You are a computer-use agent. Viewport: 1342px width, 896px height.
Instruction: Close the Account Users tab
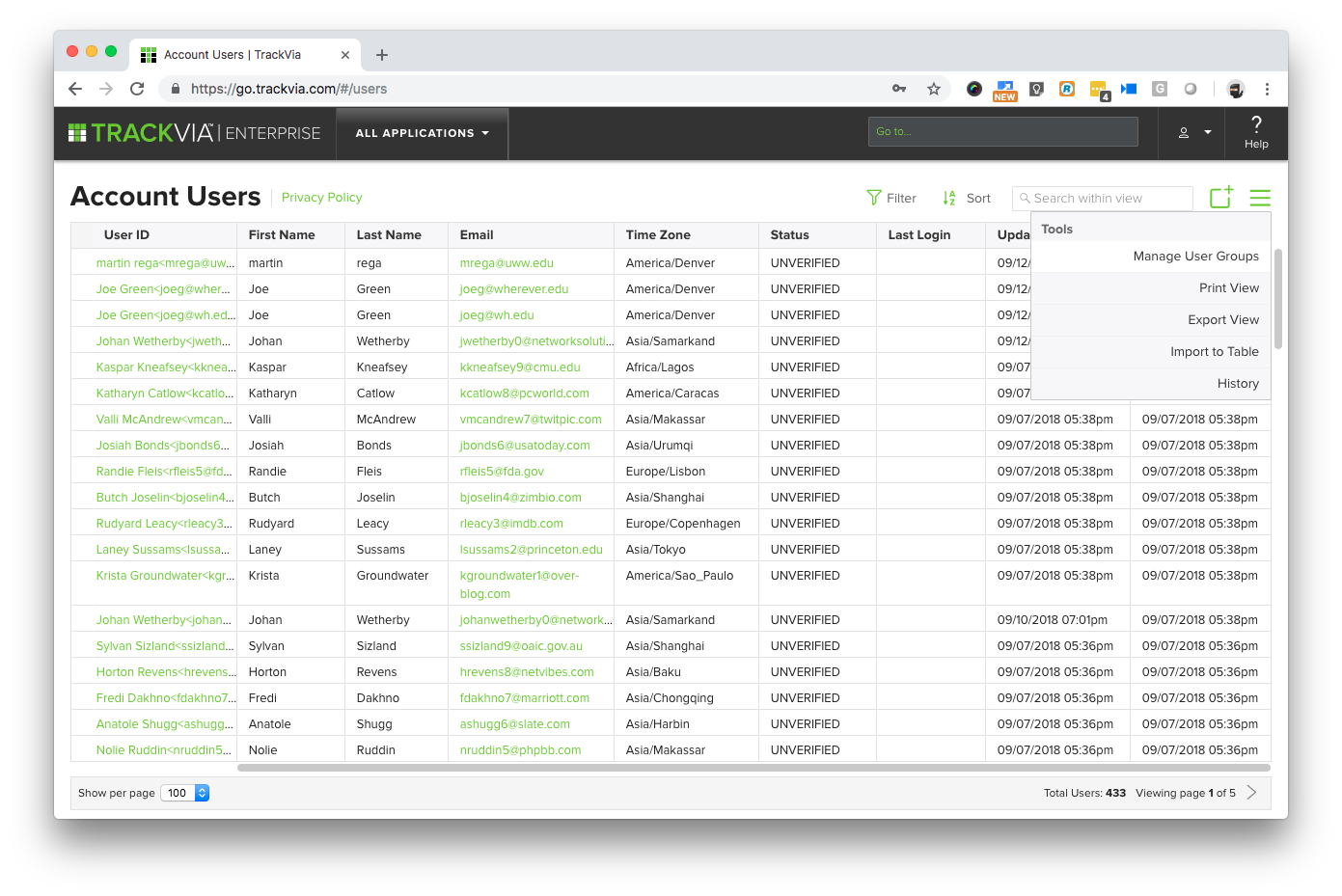(x=345, y=55)
